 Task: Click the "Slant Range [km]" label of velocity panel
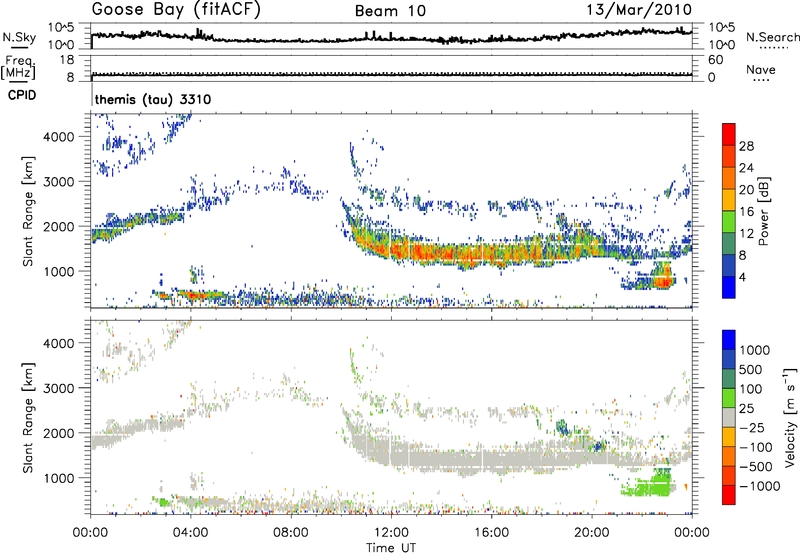(28, 417)
